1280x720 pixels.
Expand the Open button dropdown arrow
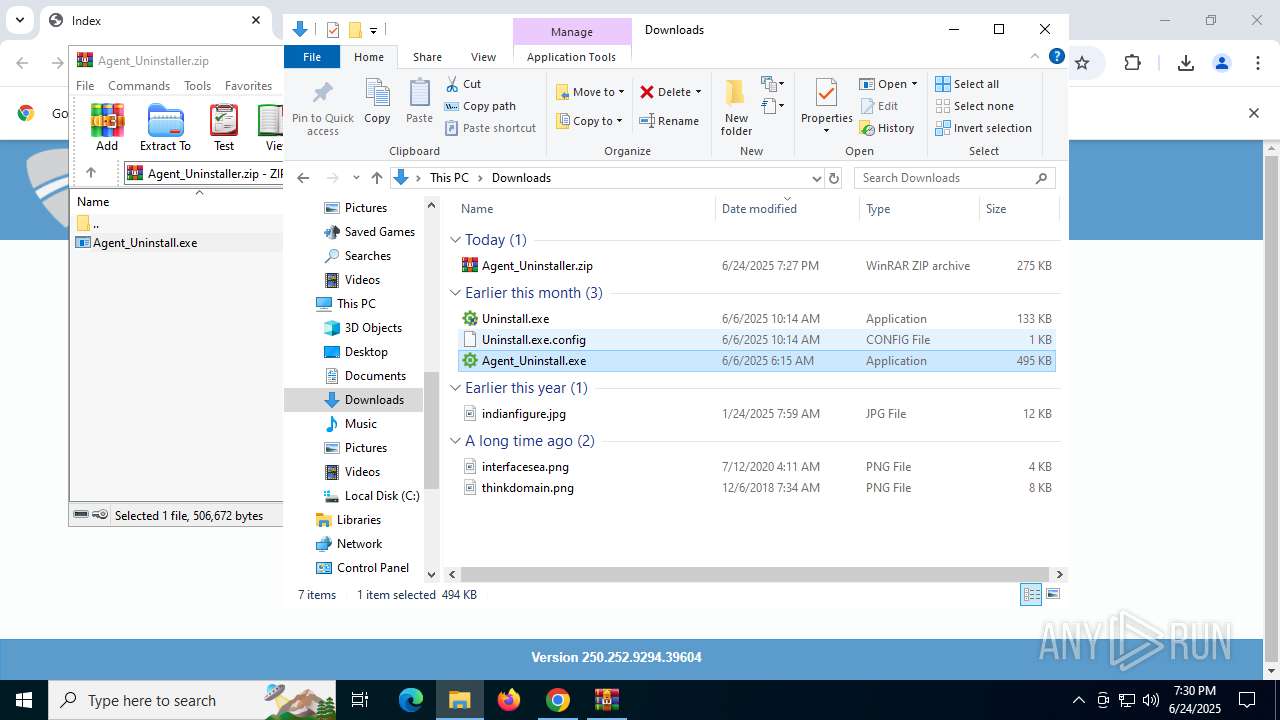tap(914, 84)
